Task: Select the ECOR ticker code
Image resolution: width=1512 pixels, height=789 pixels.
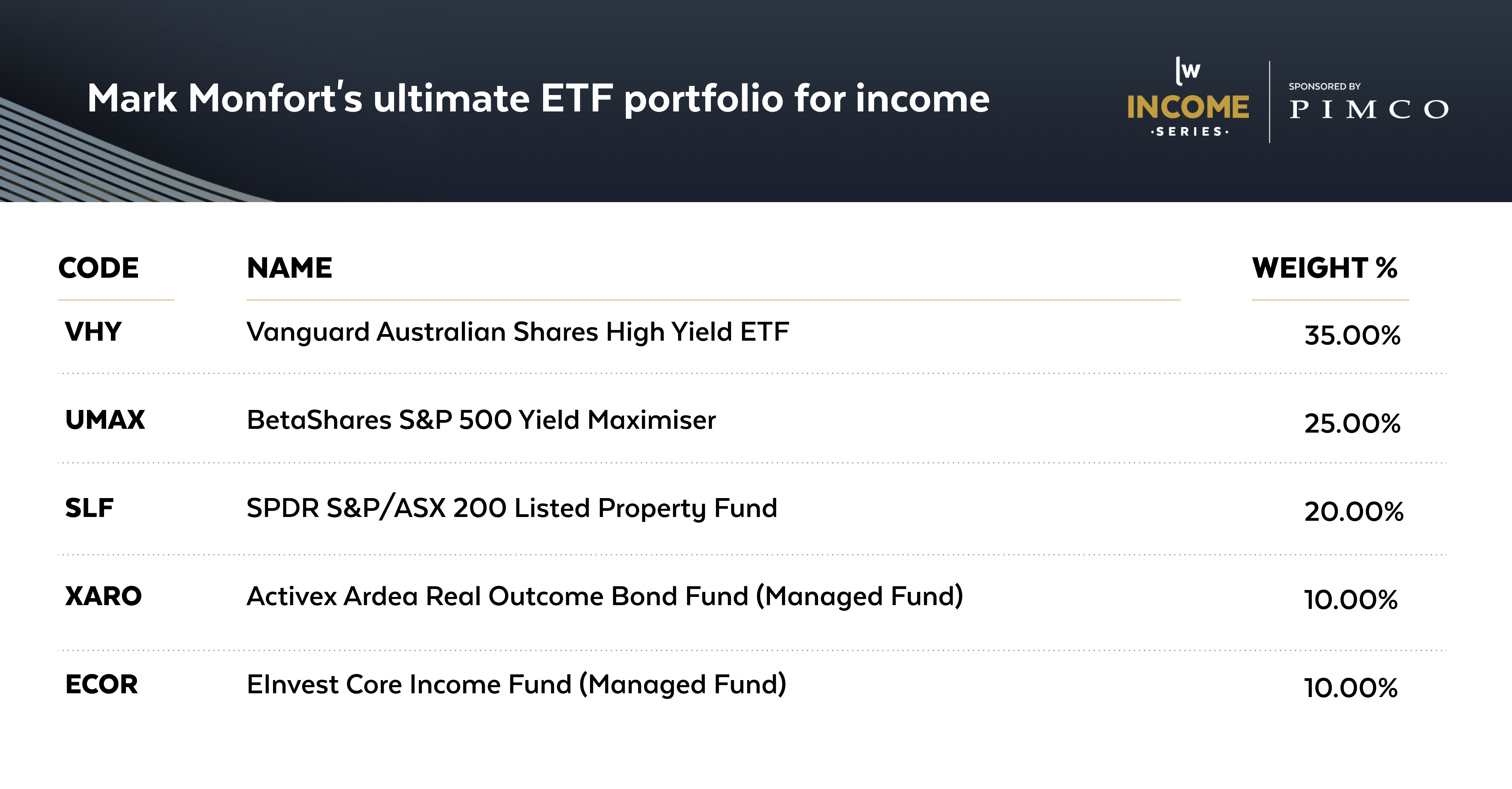Action: pos(101,684)
